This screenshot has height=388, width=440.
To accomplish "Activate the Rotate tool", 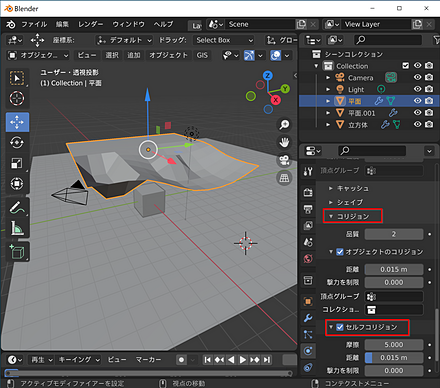I will pyautogui.click(x=17, y=143).
